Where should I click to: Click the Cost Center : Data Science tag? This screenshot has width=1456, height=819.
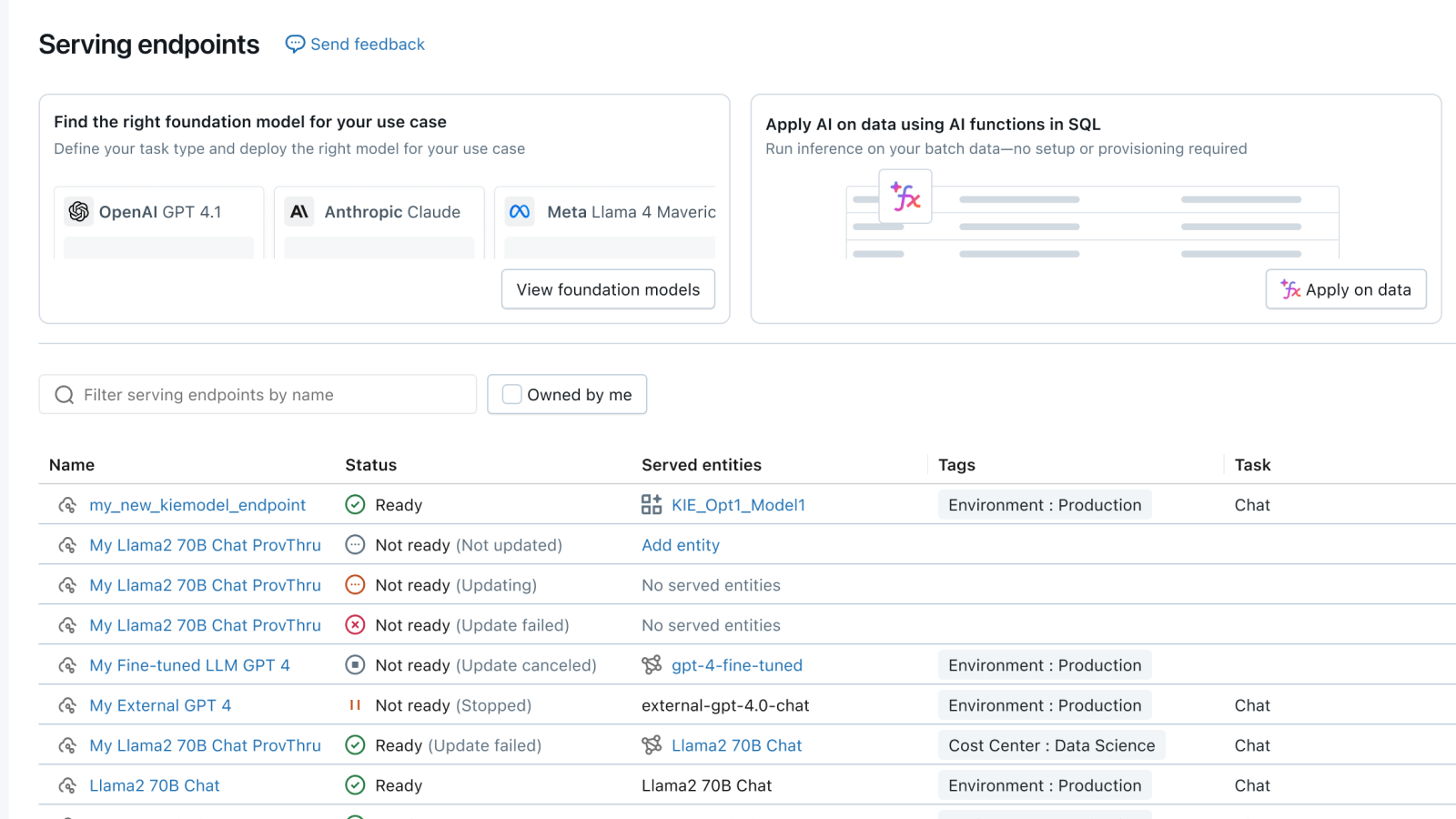(x=1050, y=744)
